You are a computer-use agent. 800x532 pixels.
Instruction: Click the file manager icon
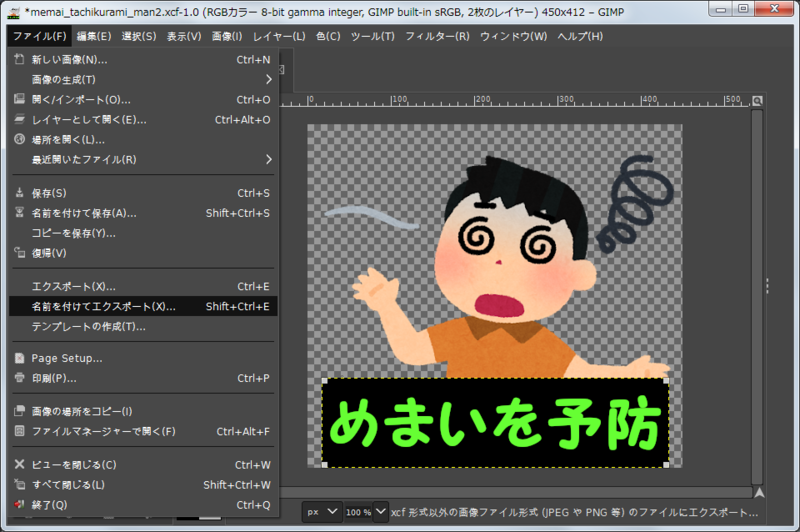point(19,431)
